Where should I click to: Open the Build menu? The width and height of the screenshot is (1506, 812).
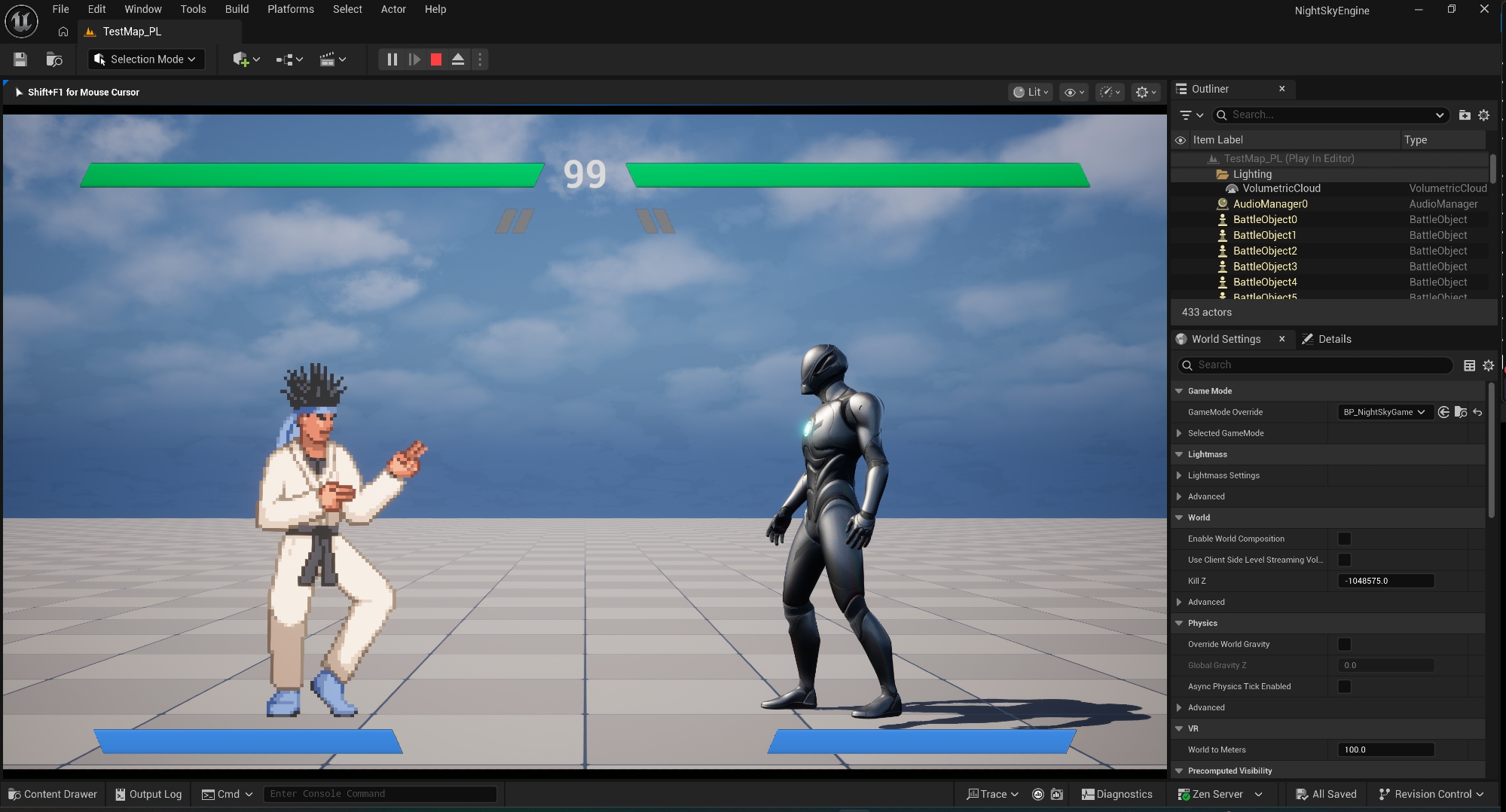point(237,9)
